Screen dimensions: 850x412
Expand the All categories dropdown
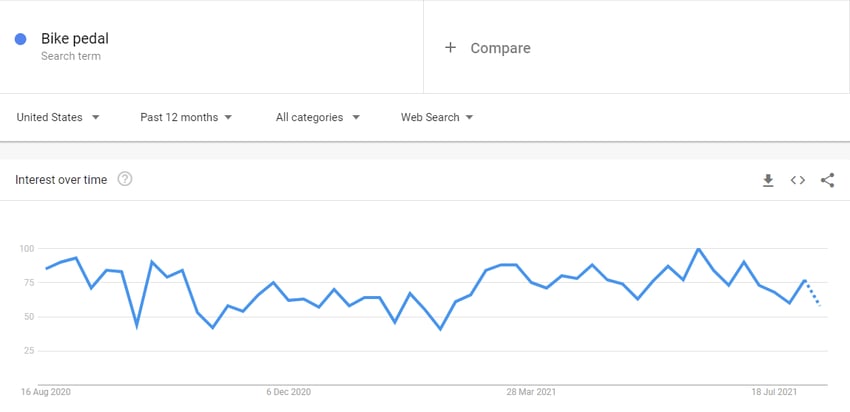[318, 117]
